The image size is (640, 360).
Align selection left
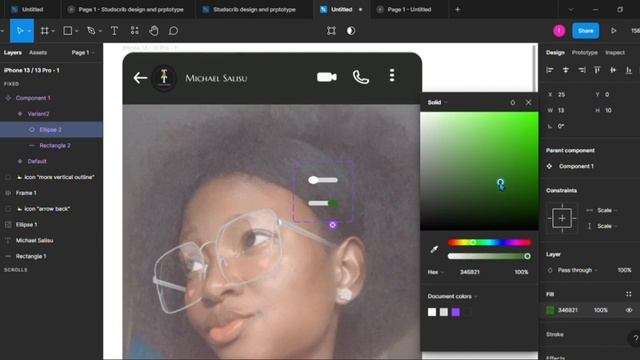(x=550, y=70)
